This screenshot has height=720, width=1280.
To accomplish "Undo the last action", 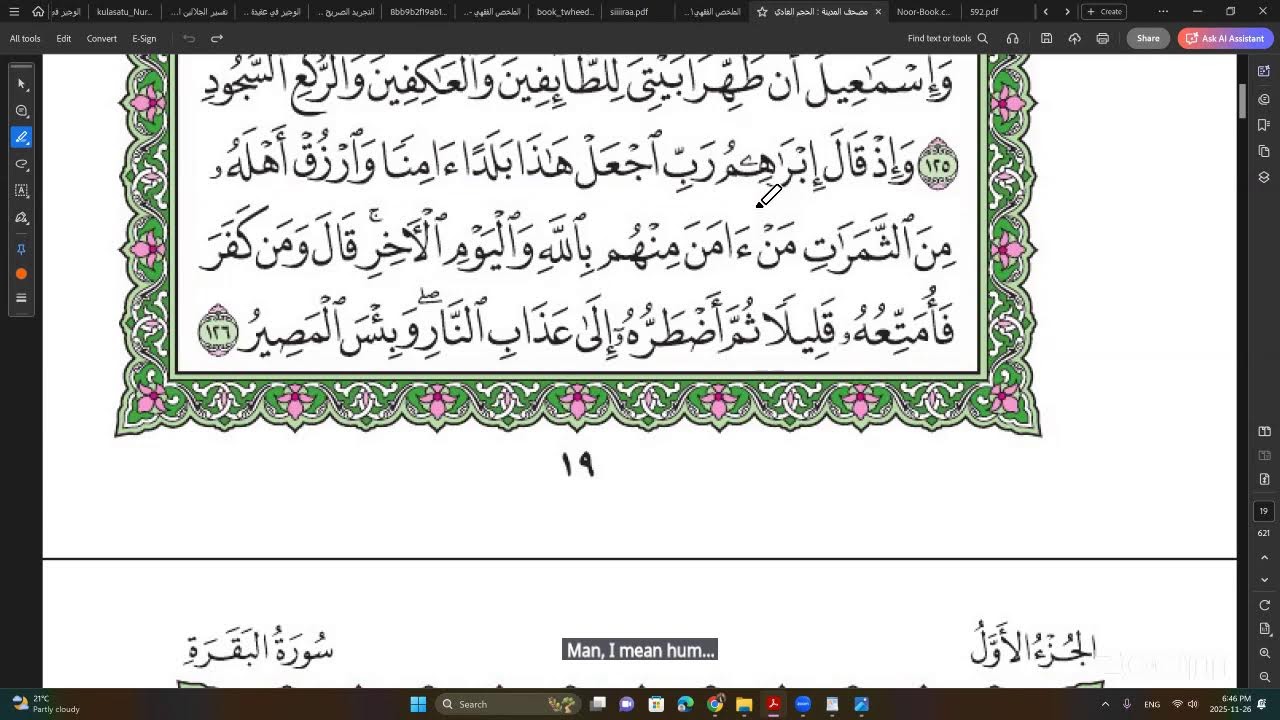I will point(189,38).
